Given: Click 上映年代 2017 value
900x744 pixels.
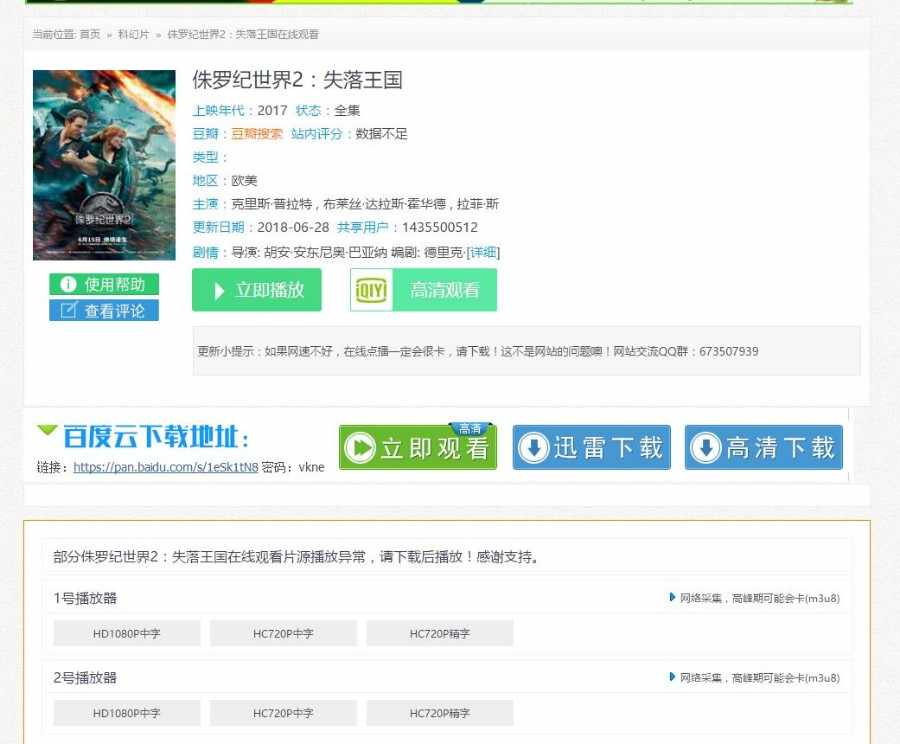Looking at the screenshot, I should click(272, 110).
